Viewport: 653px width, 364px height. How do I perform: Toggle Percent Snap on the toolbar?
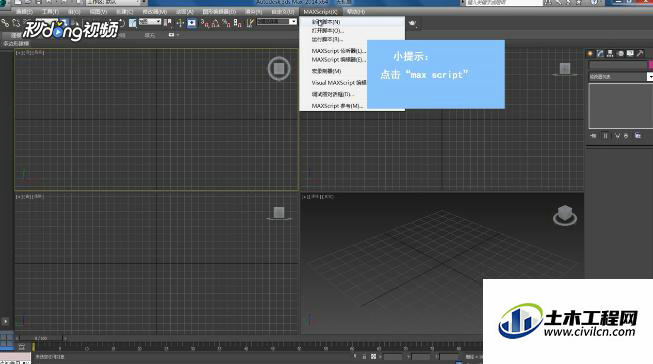coord(226,23)
